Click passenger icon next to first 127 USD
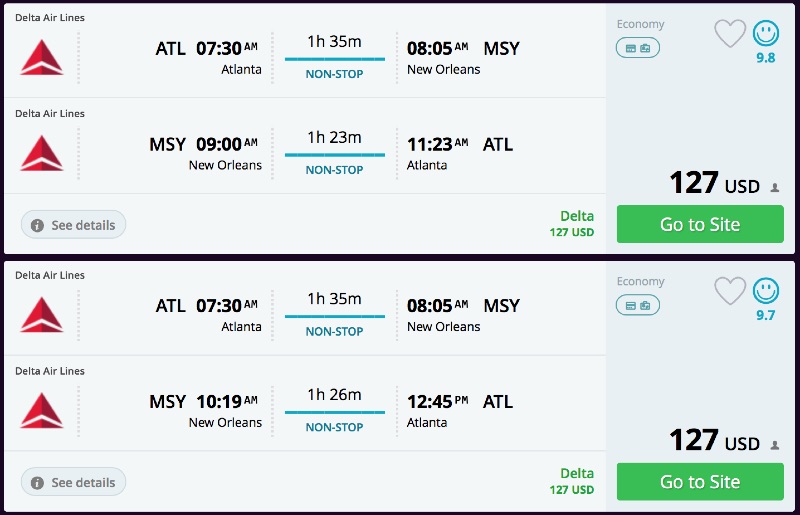800x515 pixels. point(774,187)
